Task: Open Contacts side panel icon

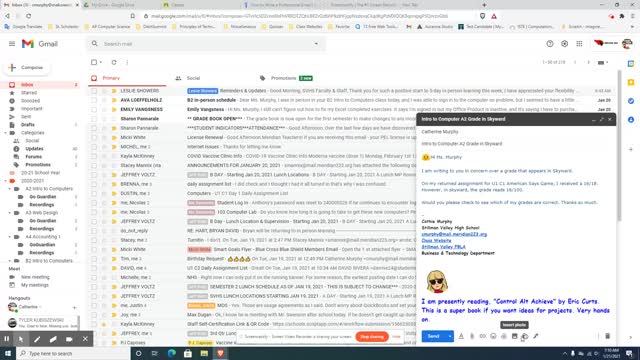Action: 631,120
